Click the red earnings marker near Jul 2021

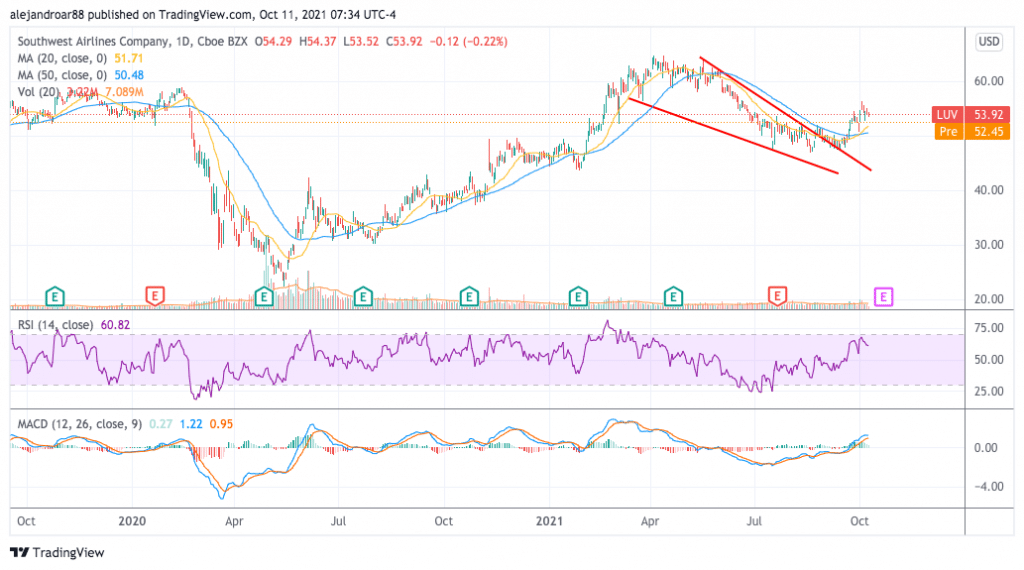tap(776, 296)
